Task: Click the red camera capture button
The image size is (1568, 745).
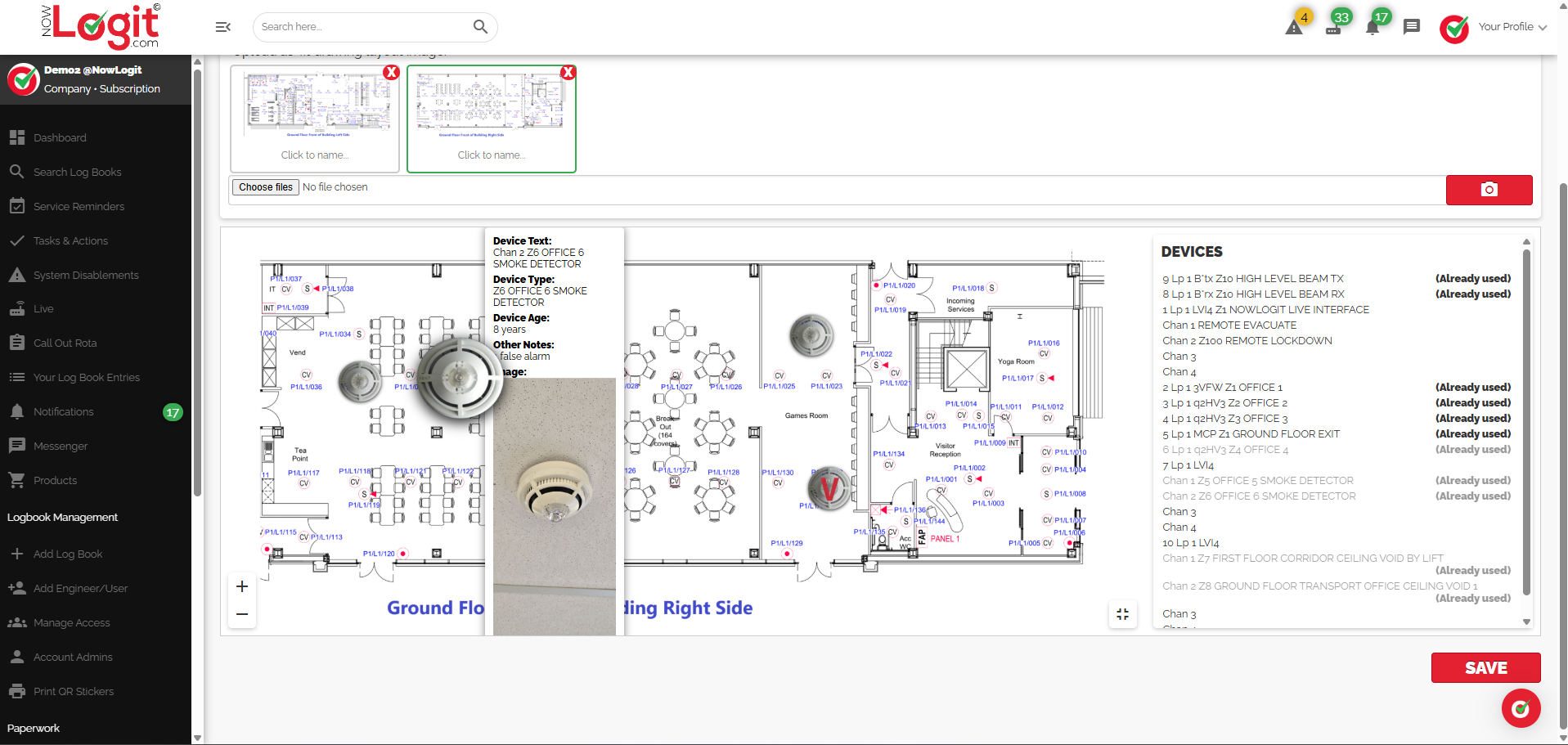Action: 1489,190
